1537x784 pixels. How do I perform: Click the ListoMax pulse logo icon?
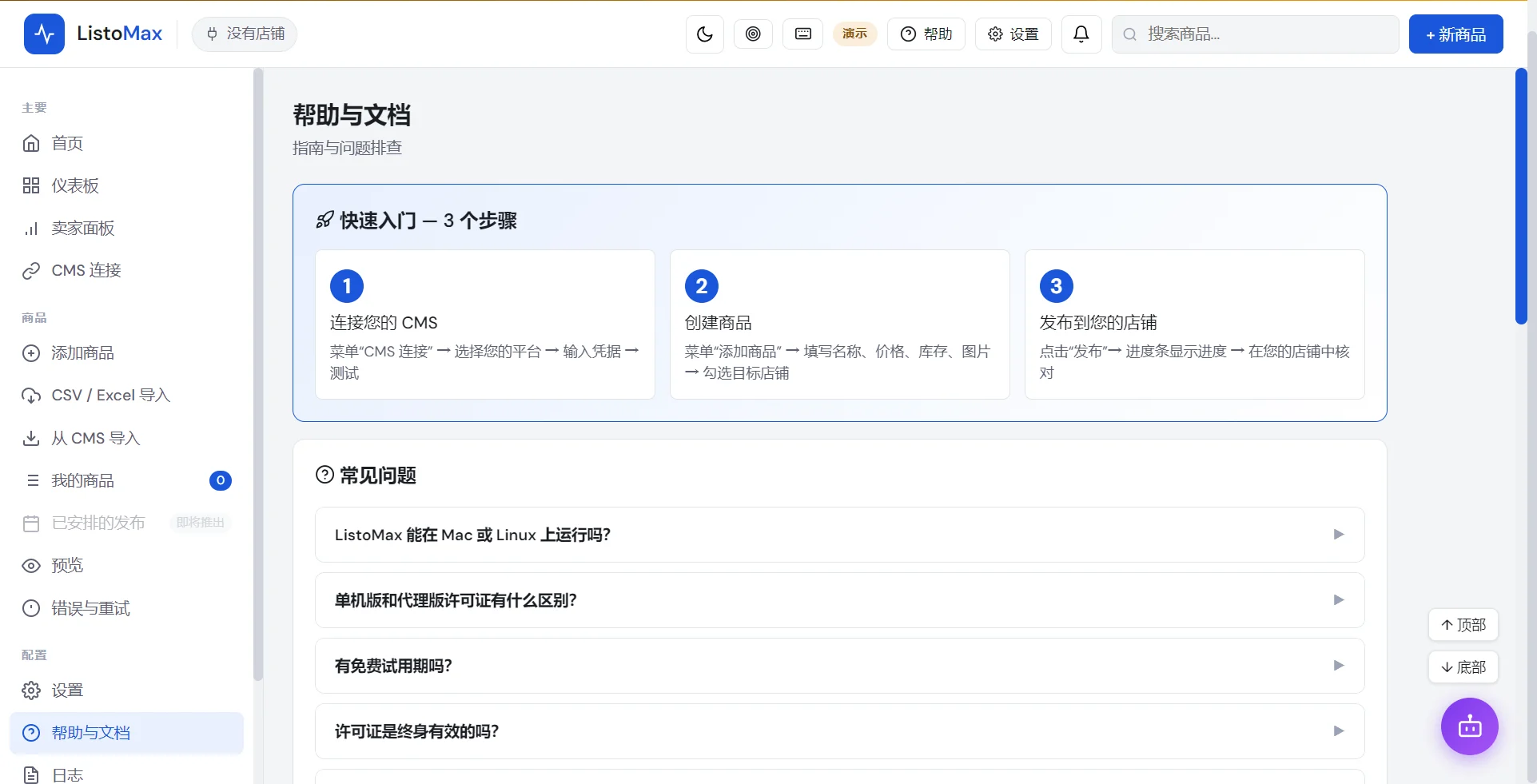44,34
